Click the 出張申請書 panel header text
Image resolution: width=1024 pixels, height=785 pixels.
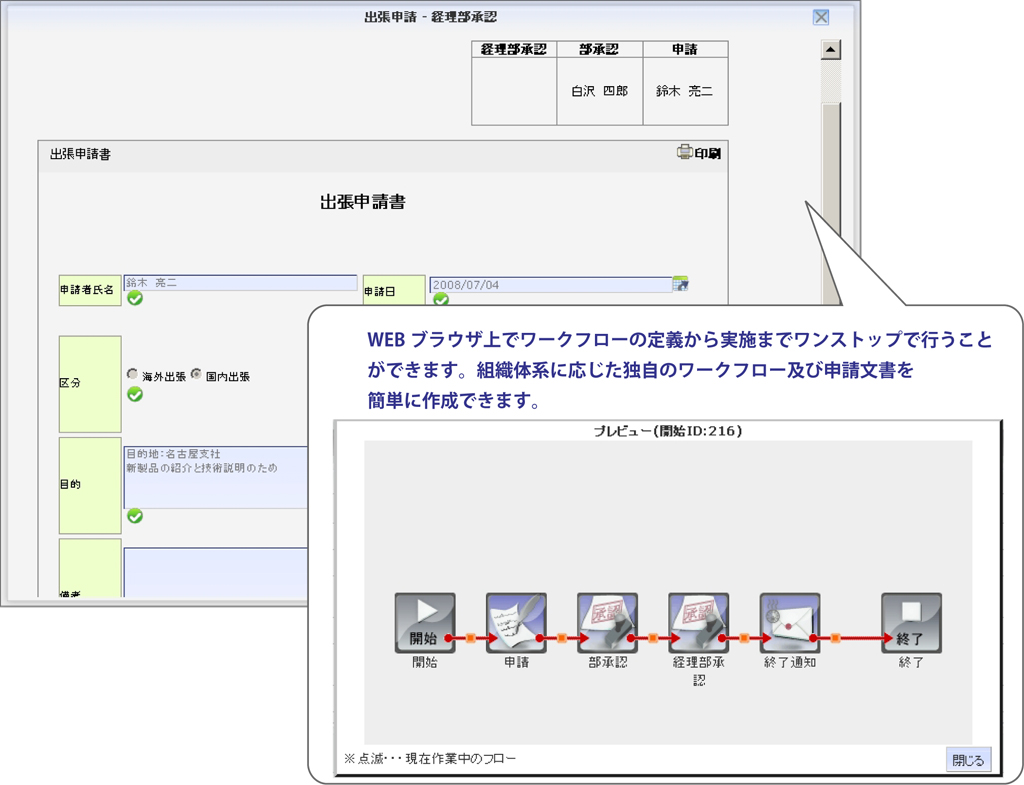coord(80,154)
